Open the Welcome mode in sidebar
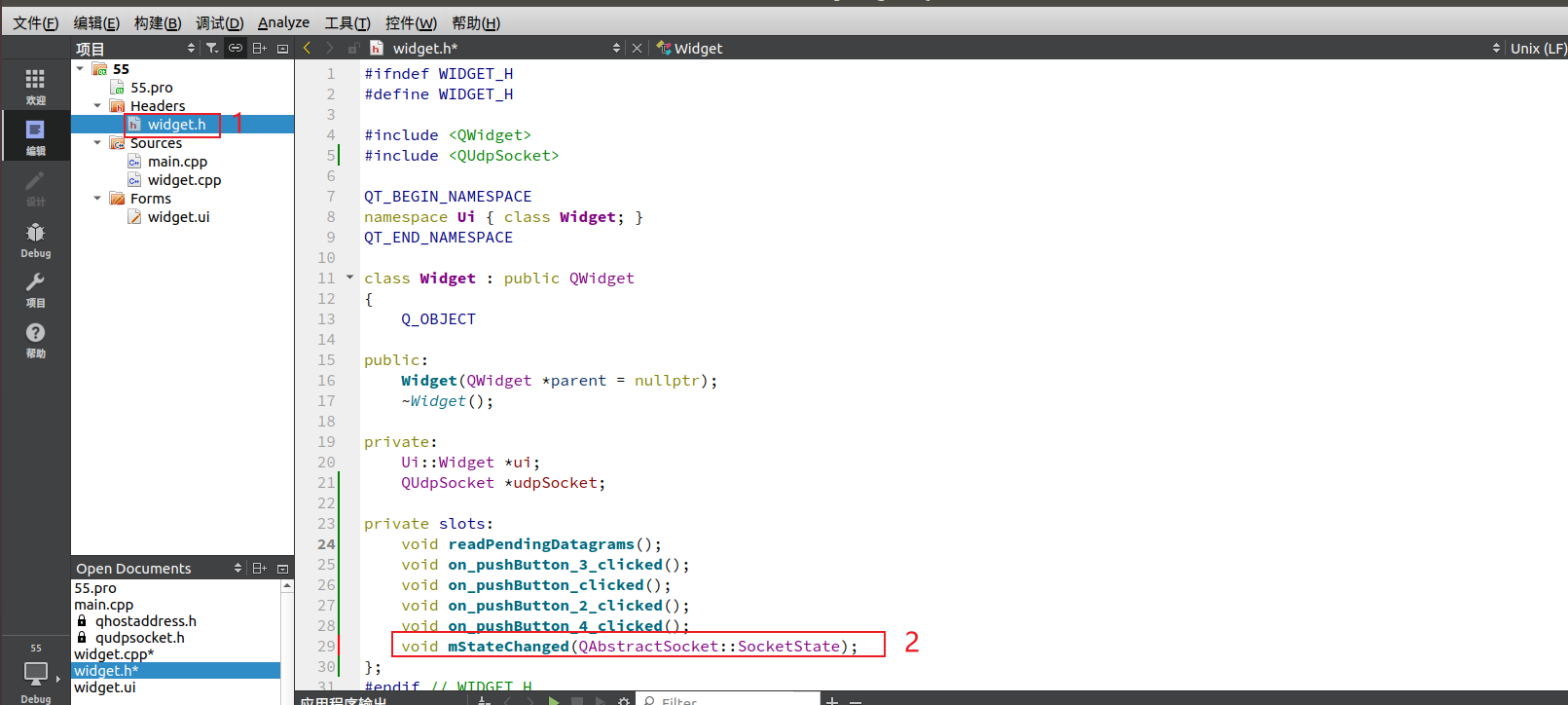 (35, 86)
